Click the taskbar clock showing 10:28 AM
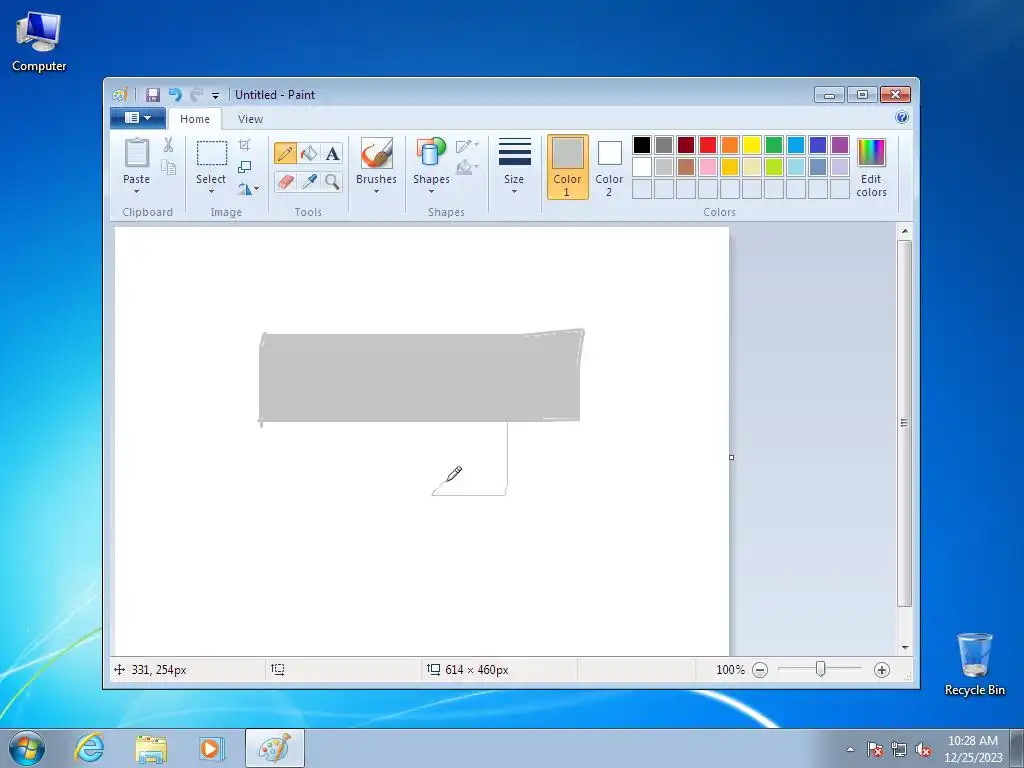This screenshot has width=1024, height=768. tap(973, 749)
